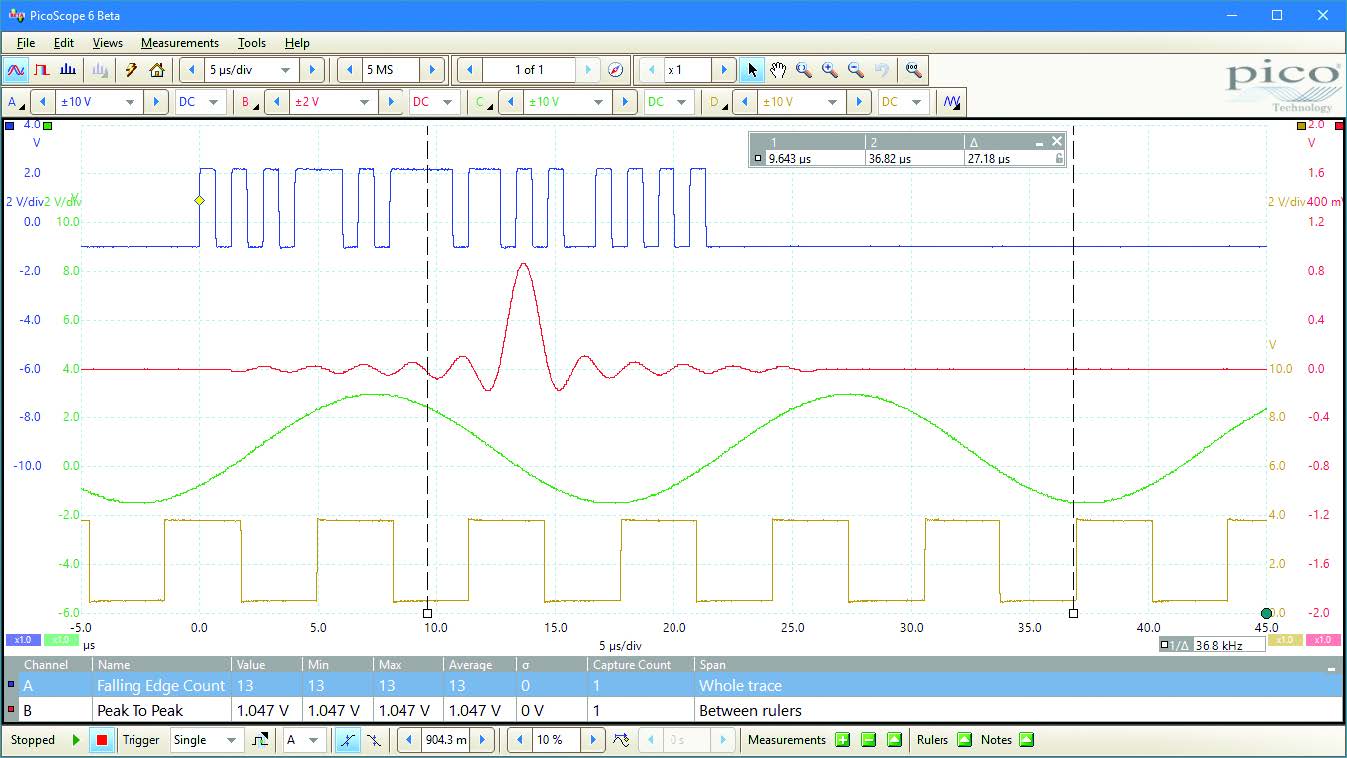Close the ruler readout box
Viewport: 1347px width, 758px height.
tap(1056, 142)
